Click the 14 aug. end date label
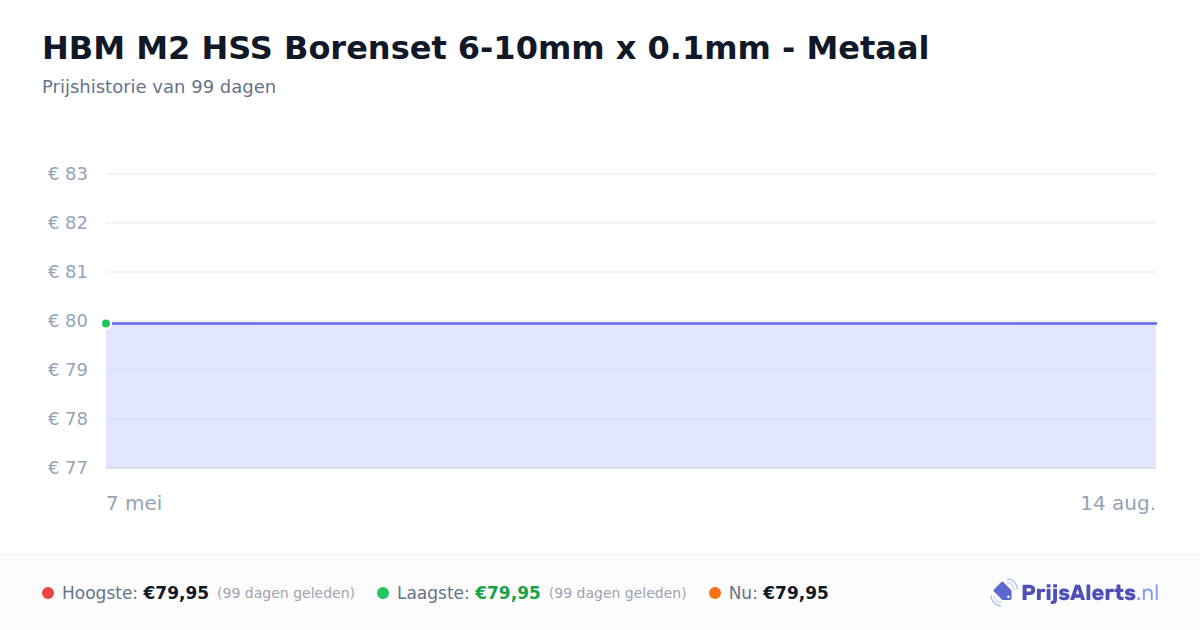This screenshot has height=630, width=1200. tap(1118, 503)
